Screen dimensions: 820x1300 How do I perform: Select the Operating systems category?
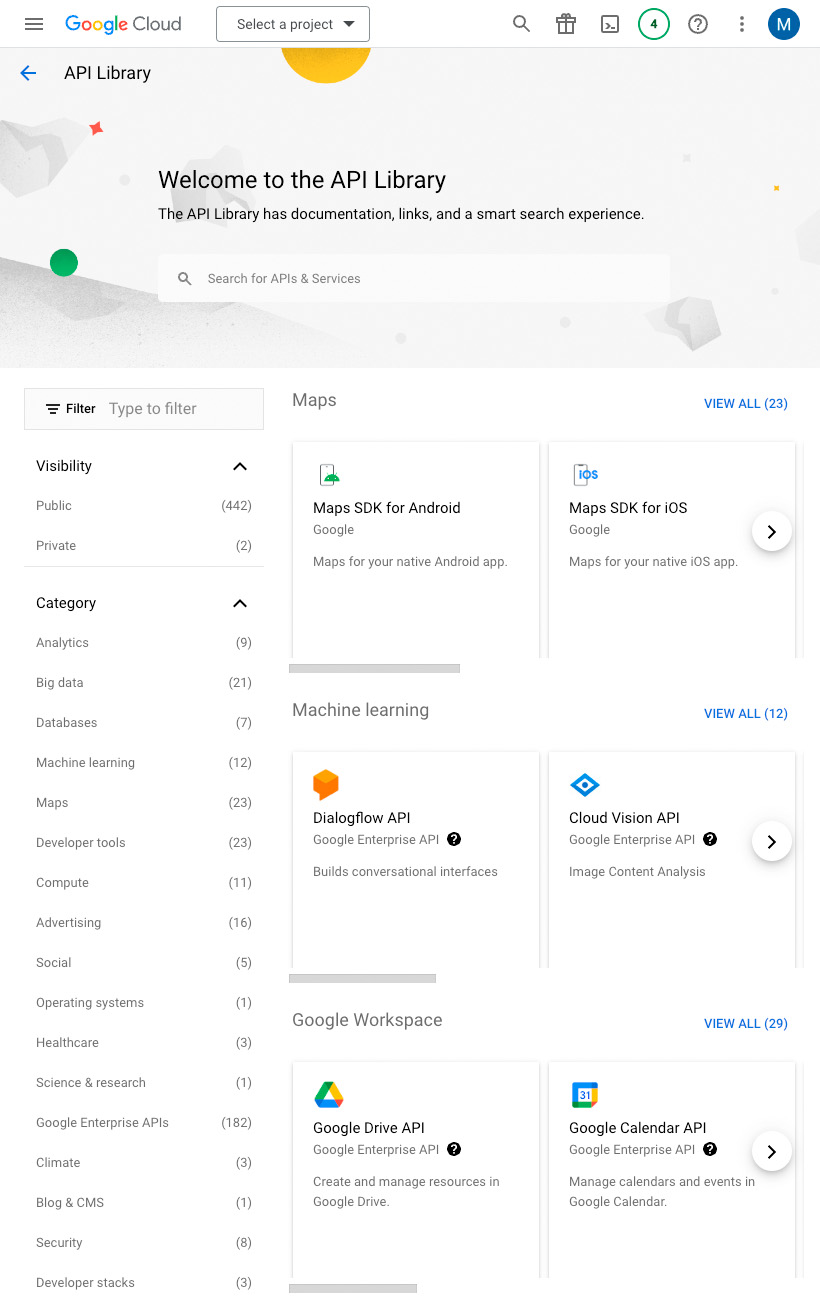pos(144,1003)
